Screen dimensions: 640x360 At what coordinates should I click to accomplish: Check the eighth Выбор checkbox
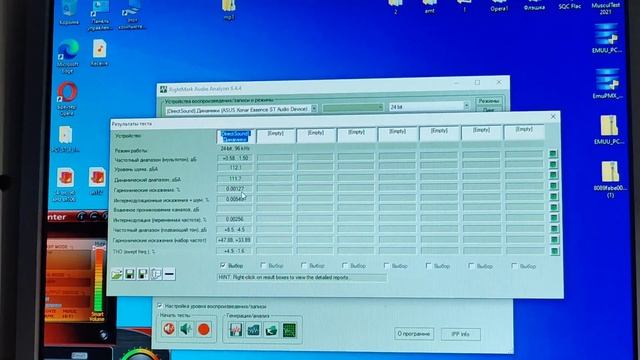514,266
